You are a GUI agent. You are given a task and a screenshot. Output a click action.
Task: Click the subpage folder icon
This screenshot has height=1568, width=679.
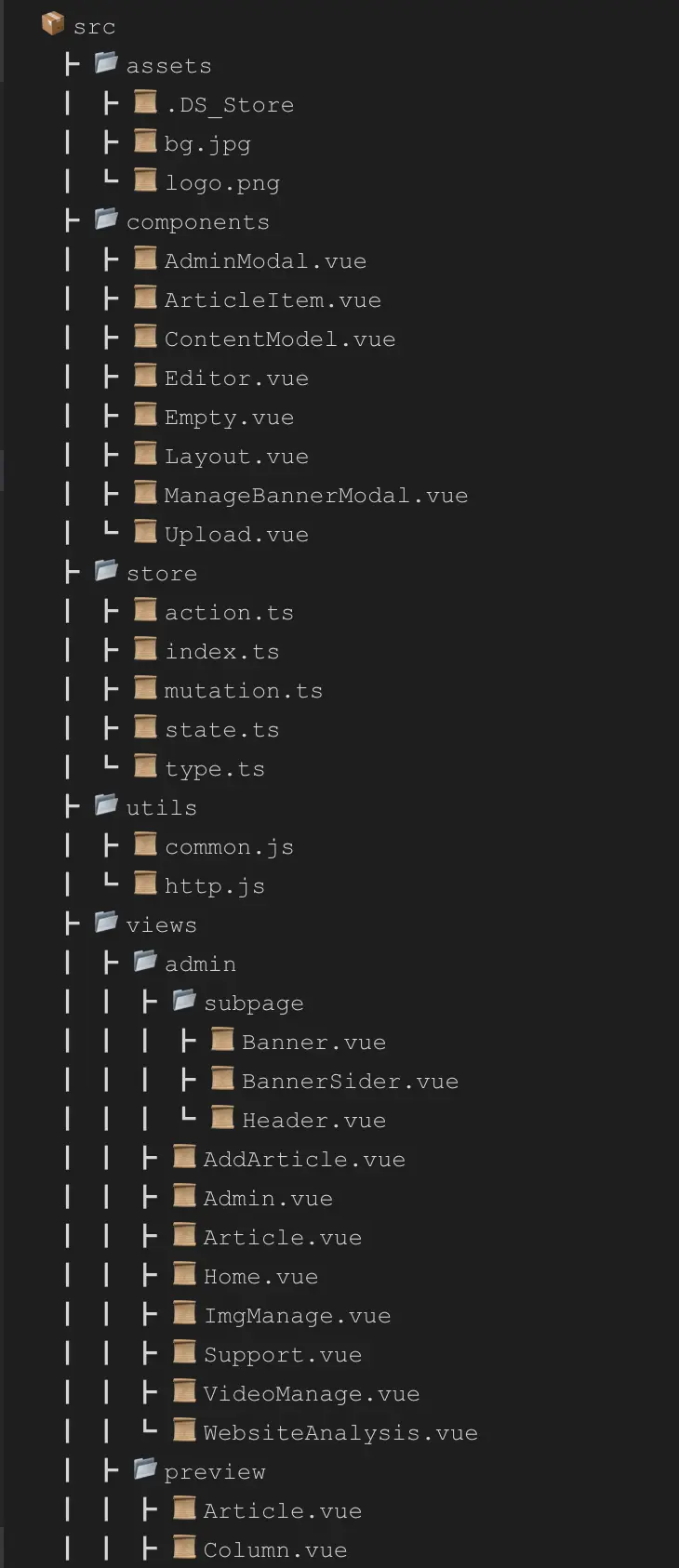tap(184, 1001)
